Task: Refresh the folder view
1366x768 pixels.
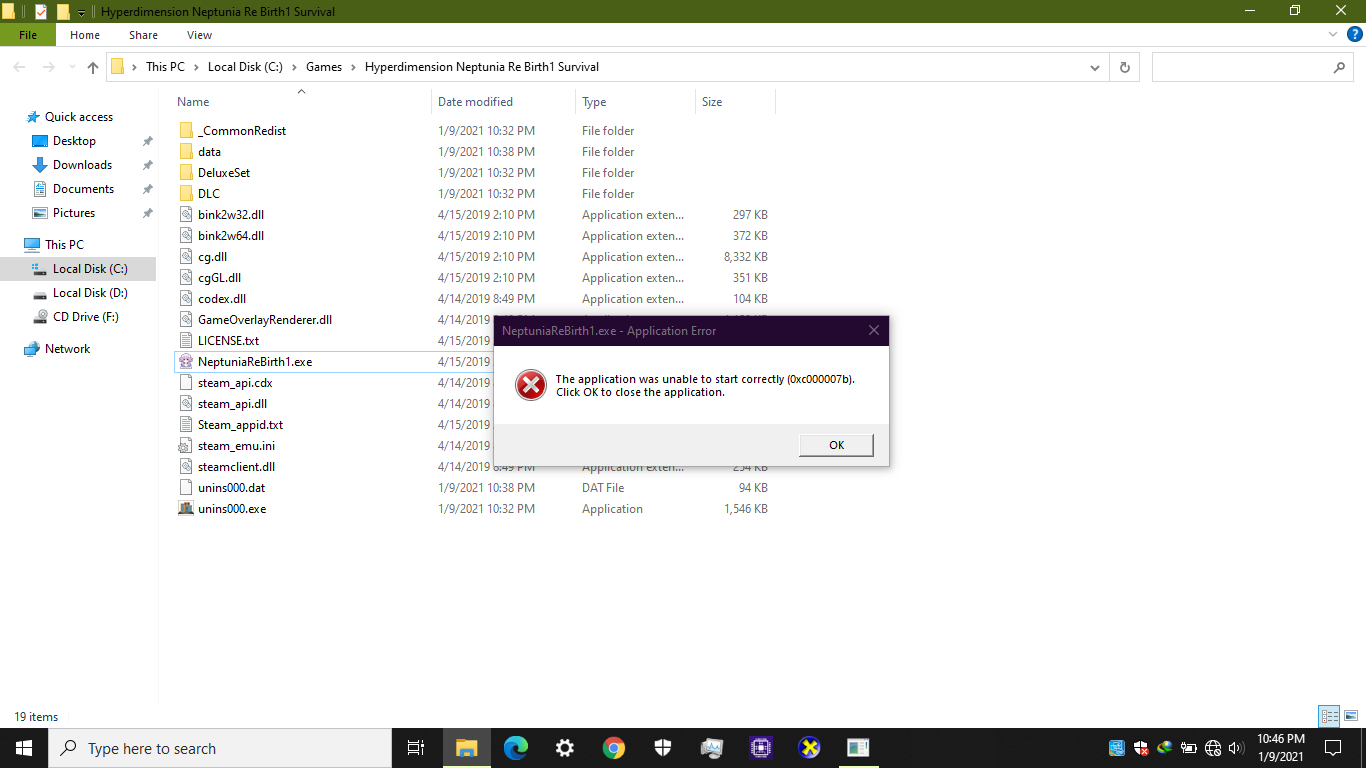Action: coord(1125,67)
